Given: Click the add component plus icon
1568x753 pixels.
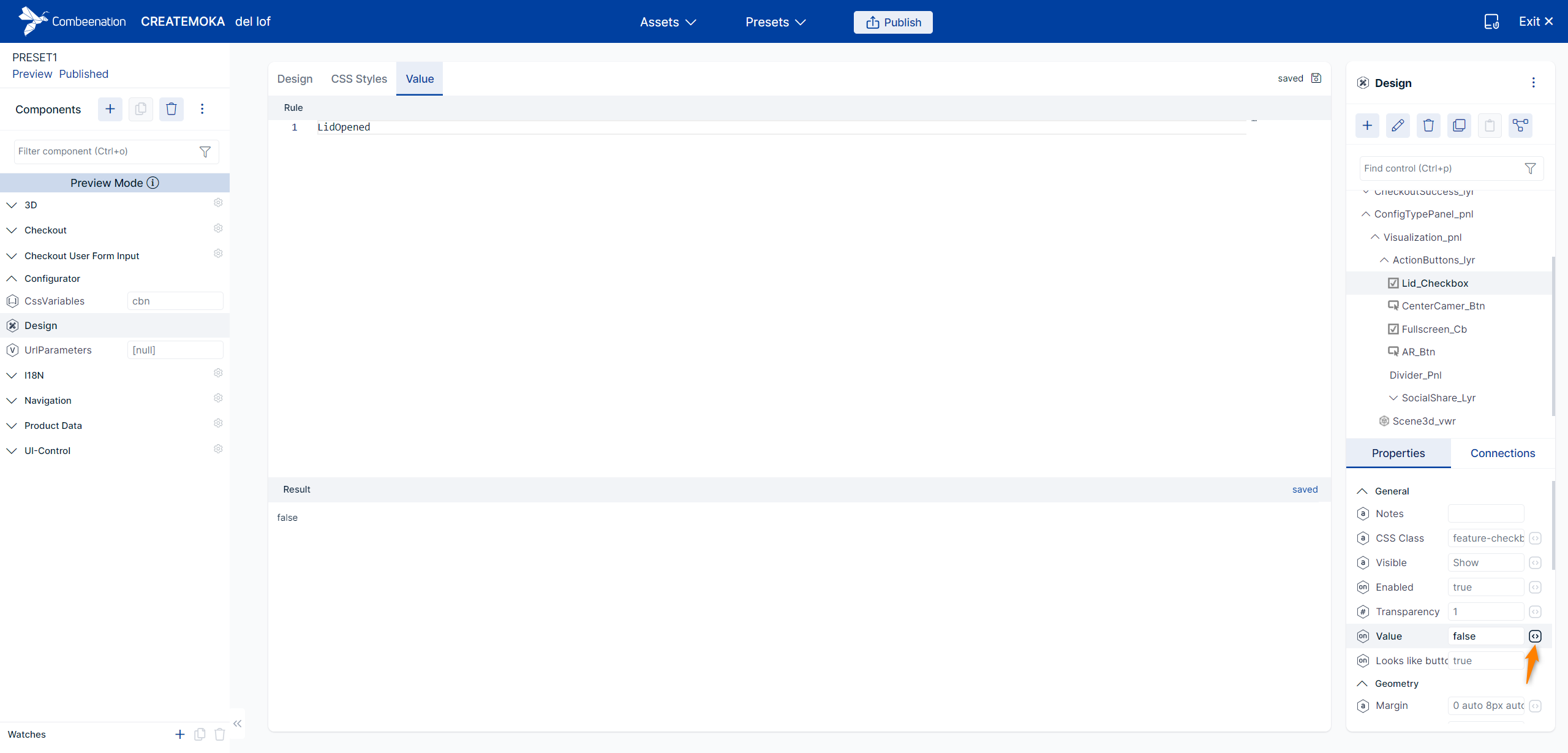Looking at the screenshot, I should (x=110, y=109).
